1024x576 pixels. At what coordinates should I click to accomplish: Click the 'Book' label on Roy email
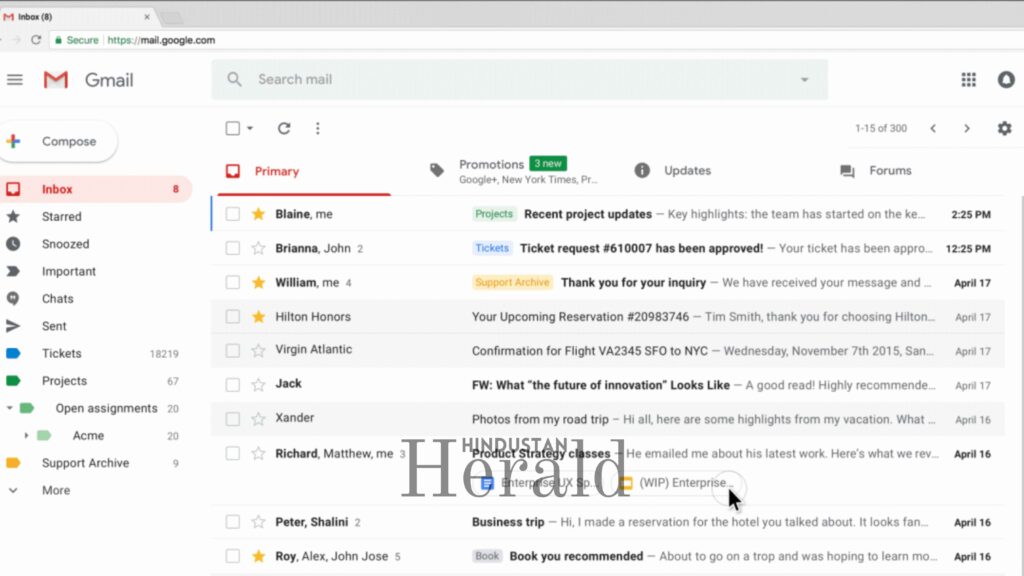point(487,556)
